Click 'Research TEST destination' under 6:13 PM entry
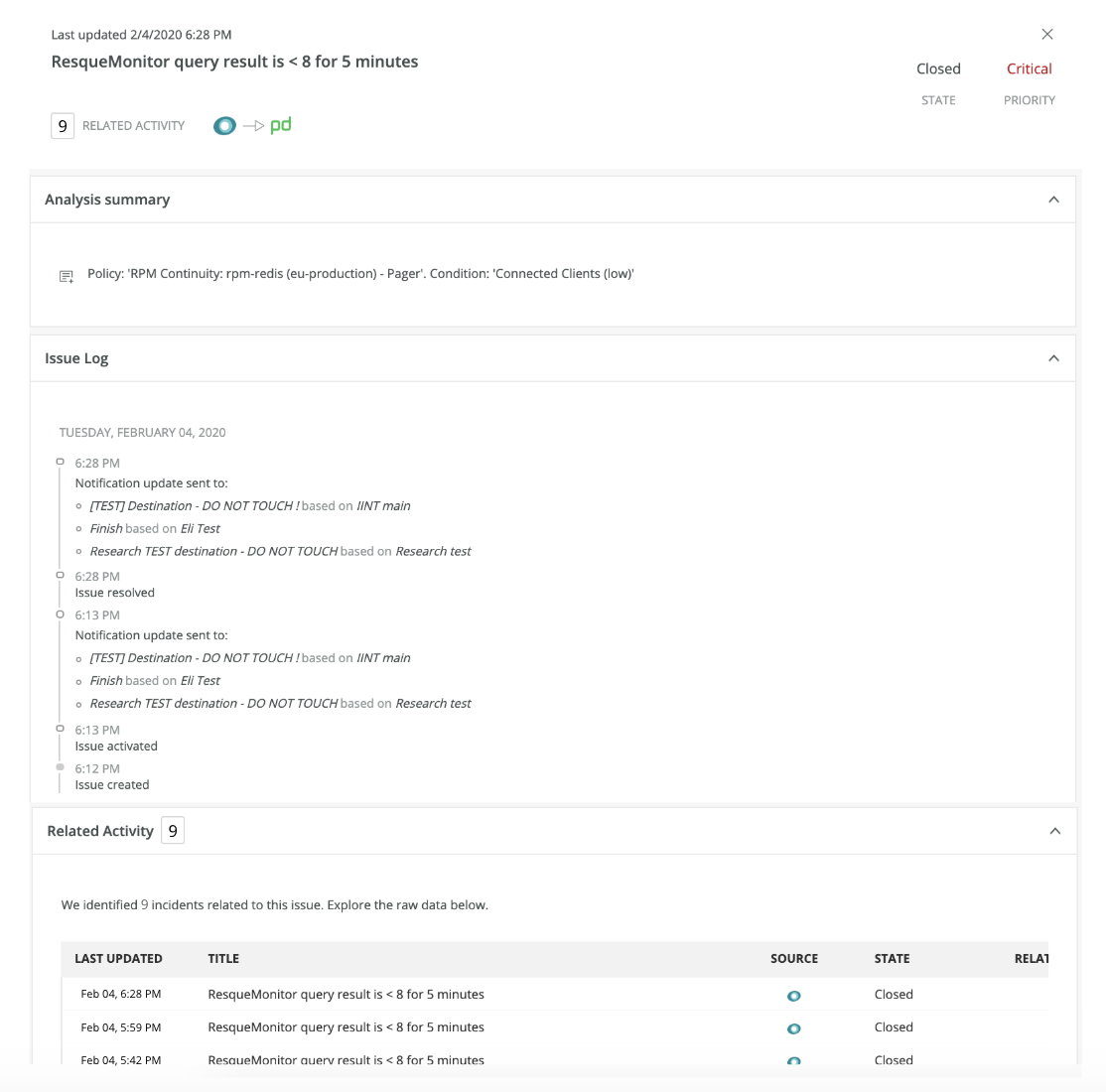The image size is (1106, 1092). 213,703
